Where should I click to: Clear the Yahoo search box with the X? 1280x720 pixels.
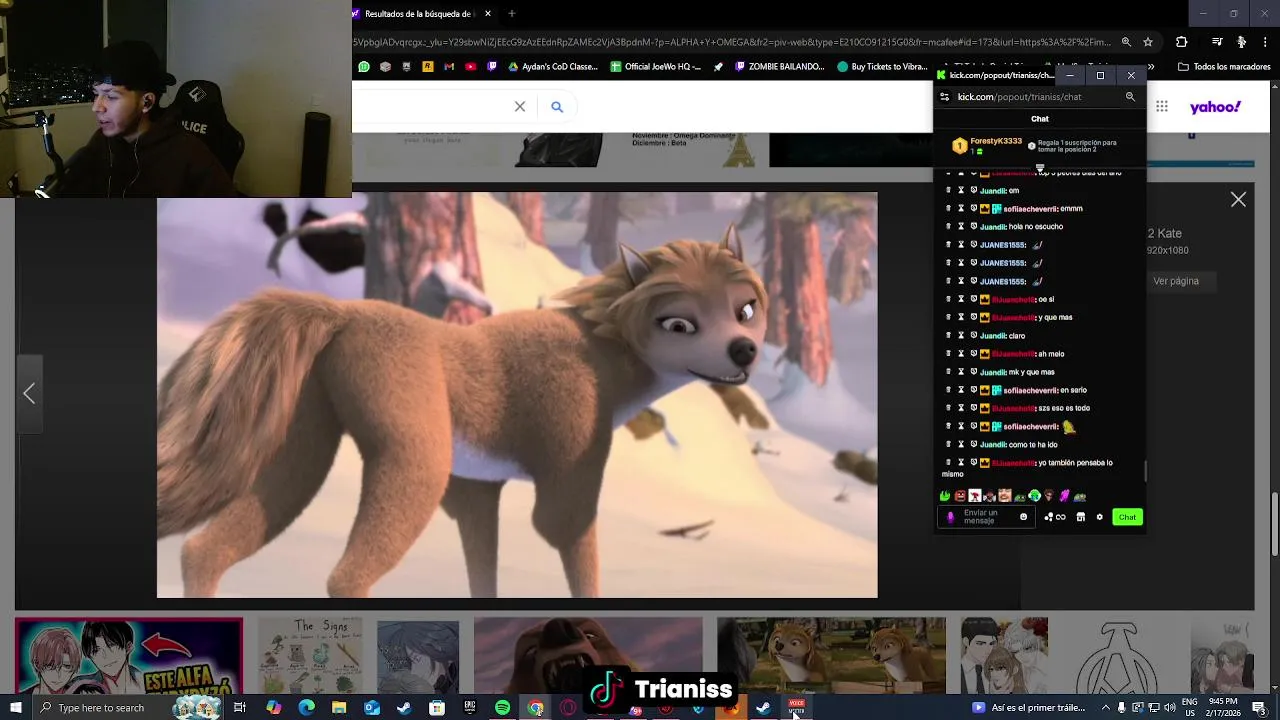520,106
